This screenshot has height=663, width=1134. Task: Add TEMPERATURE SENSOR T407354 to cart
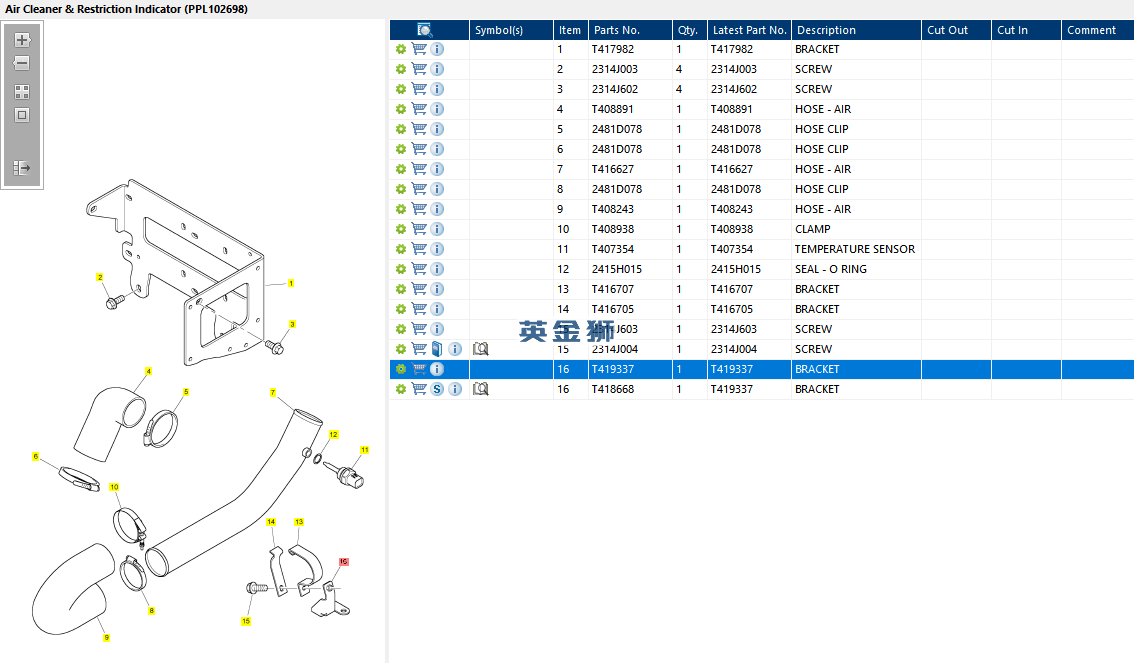419,248
